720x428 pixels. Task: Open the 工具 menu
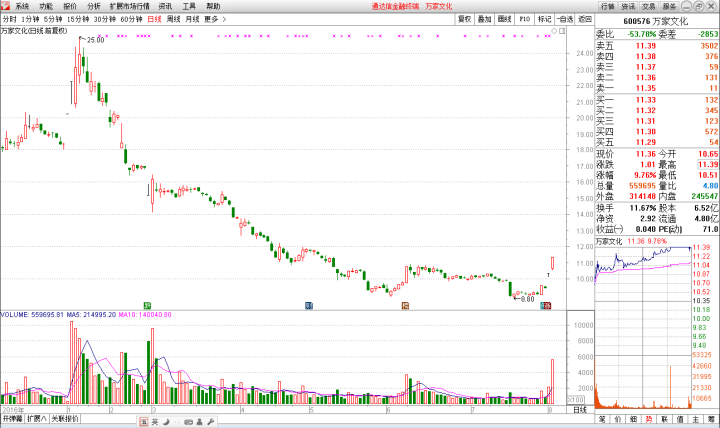[189, 6]
